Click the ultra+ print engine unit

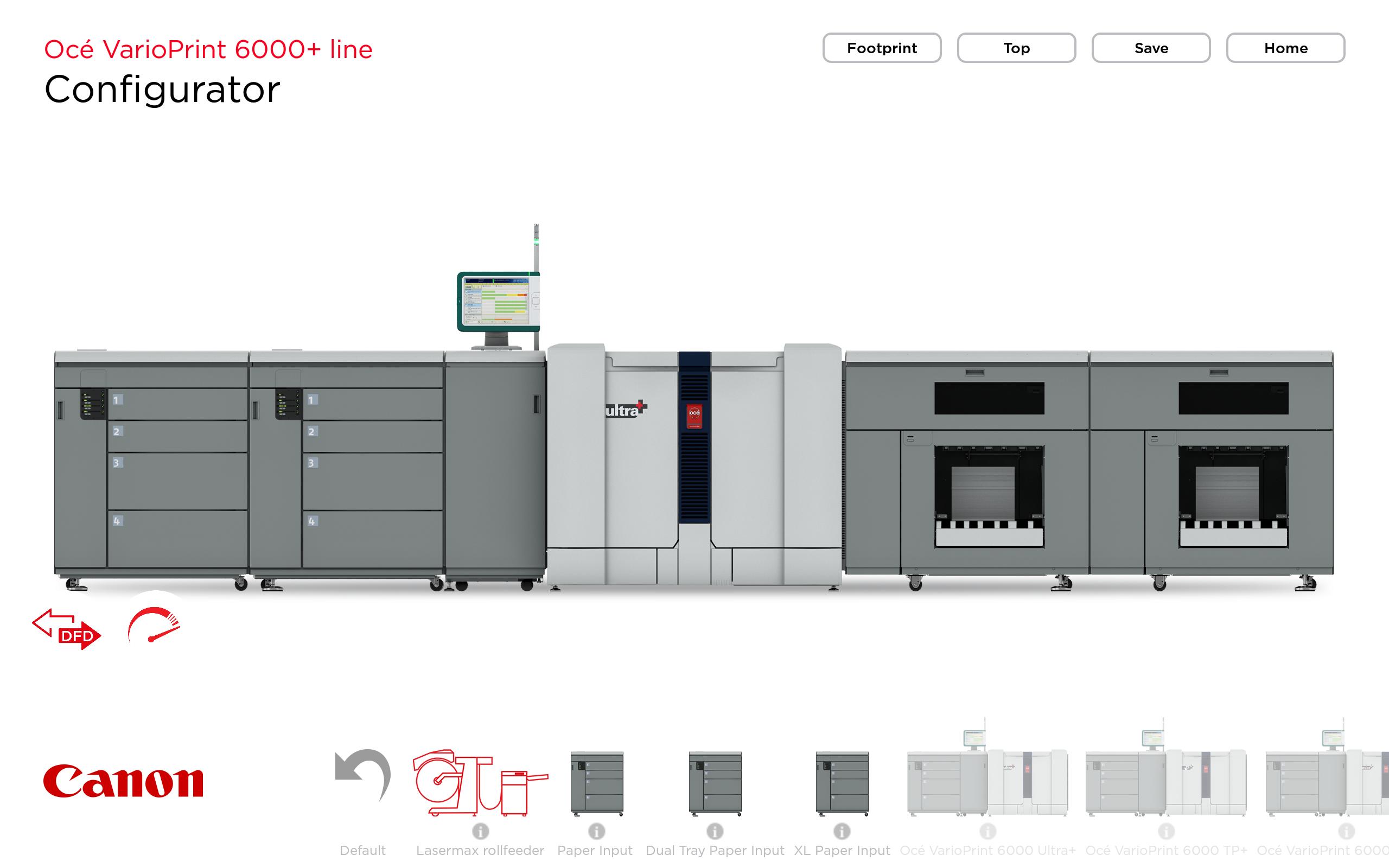694,466
